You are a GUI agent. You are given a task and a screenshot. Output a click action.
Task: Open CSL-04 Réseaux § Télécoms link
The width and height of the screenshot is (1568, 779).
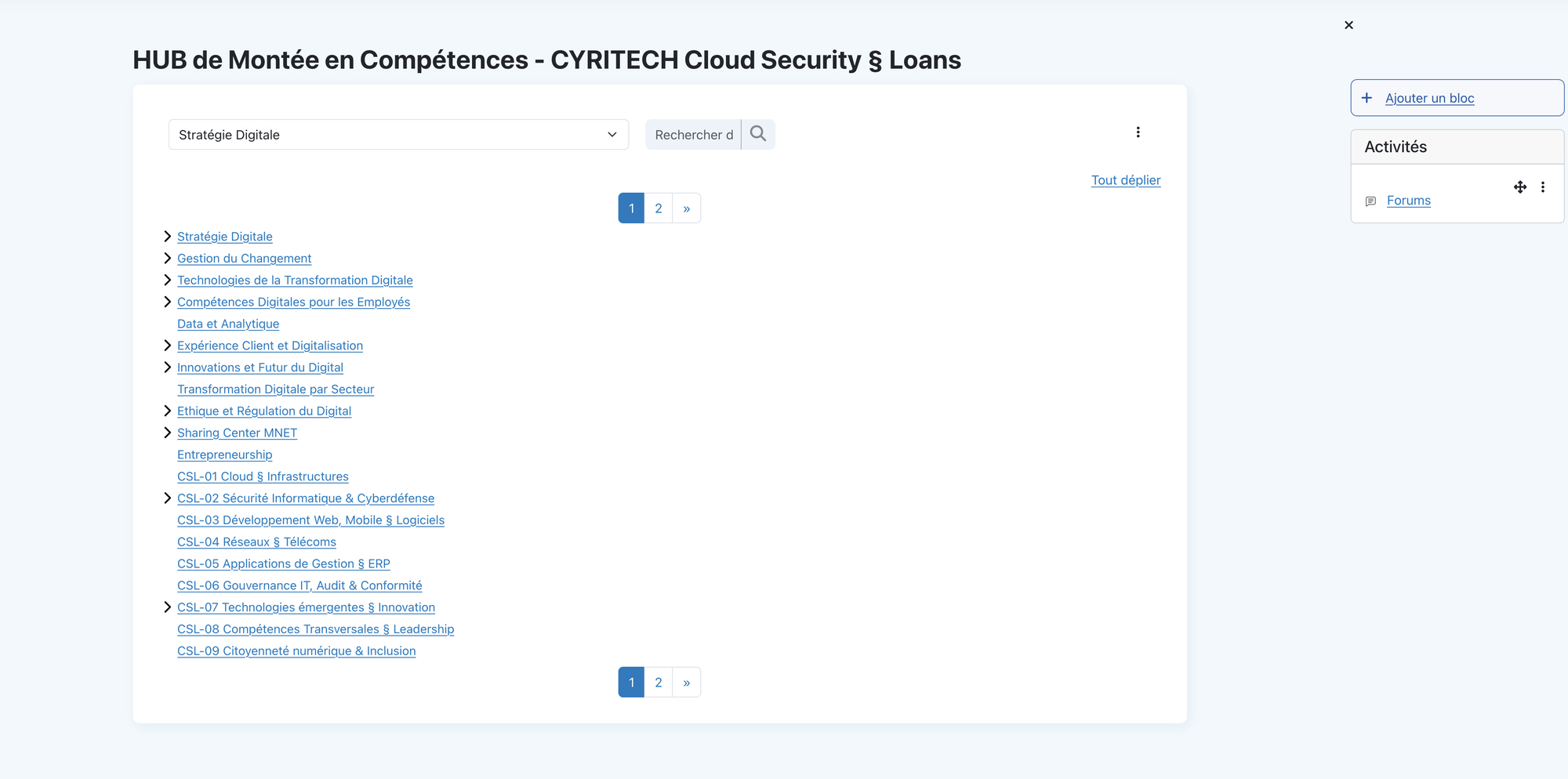(x=256, y=542)
